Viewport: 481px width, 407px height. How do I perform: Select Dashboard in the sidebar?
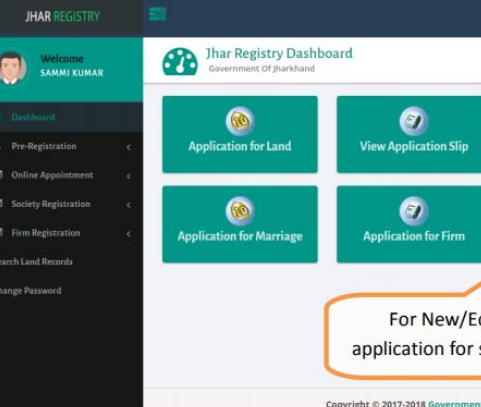tap(71, 117)
